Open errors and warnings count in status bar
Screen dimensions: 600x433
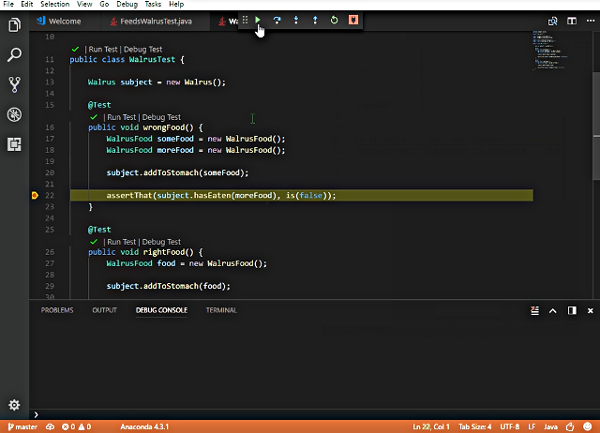(76, 426)
